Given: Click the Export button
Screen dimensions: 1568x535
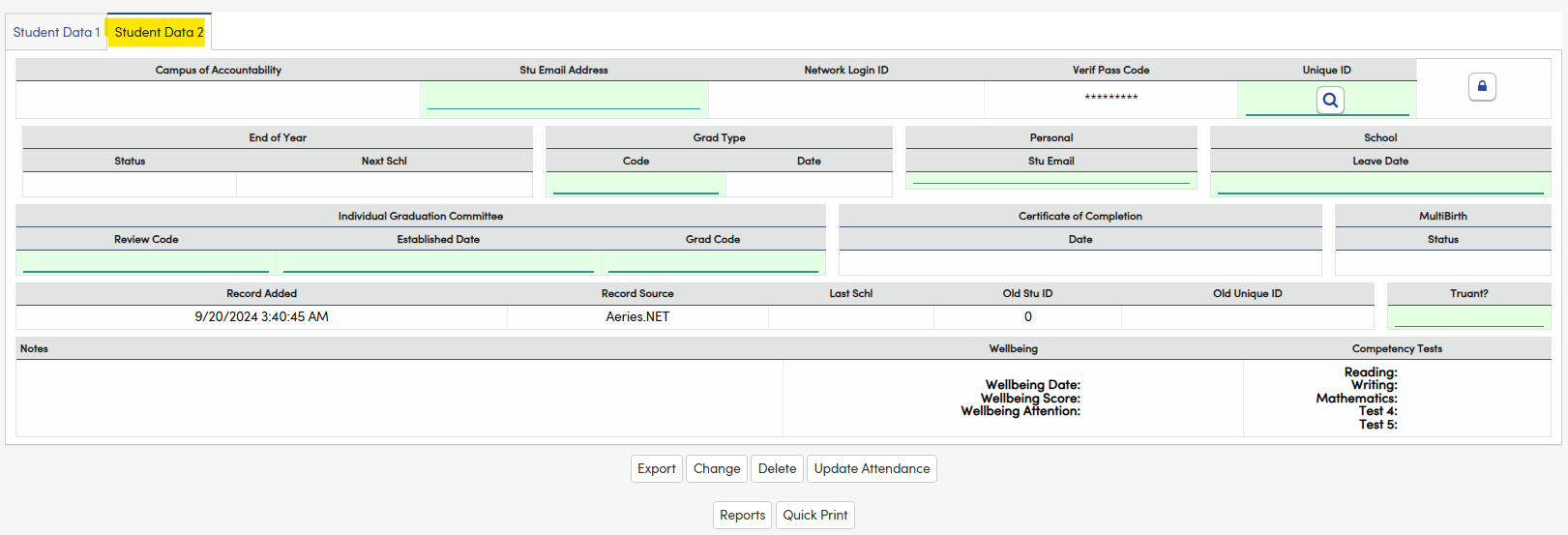Looking at the screenshot, I should point(657,468).
